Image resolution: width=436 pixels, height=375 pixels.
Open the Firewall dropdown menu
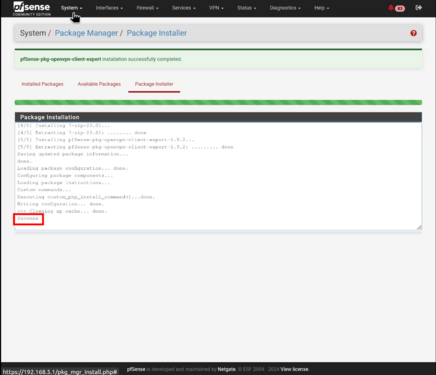(x=147, y=8)
